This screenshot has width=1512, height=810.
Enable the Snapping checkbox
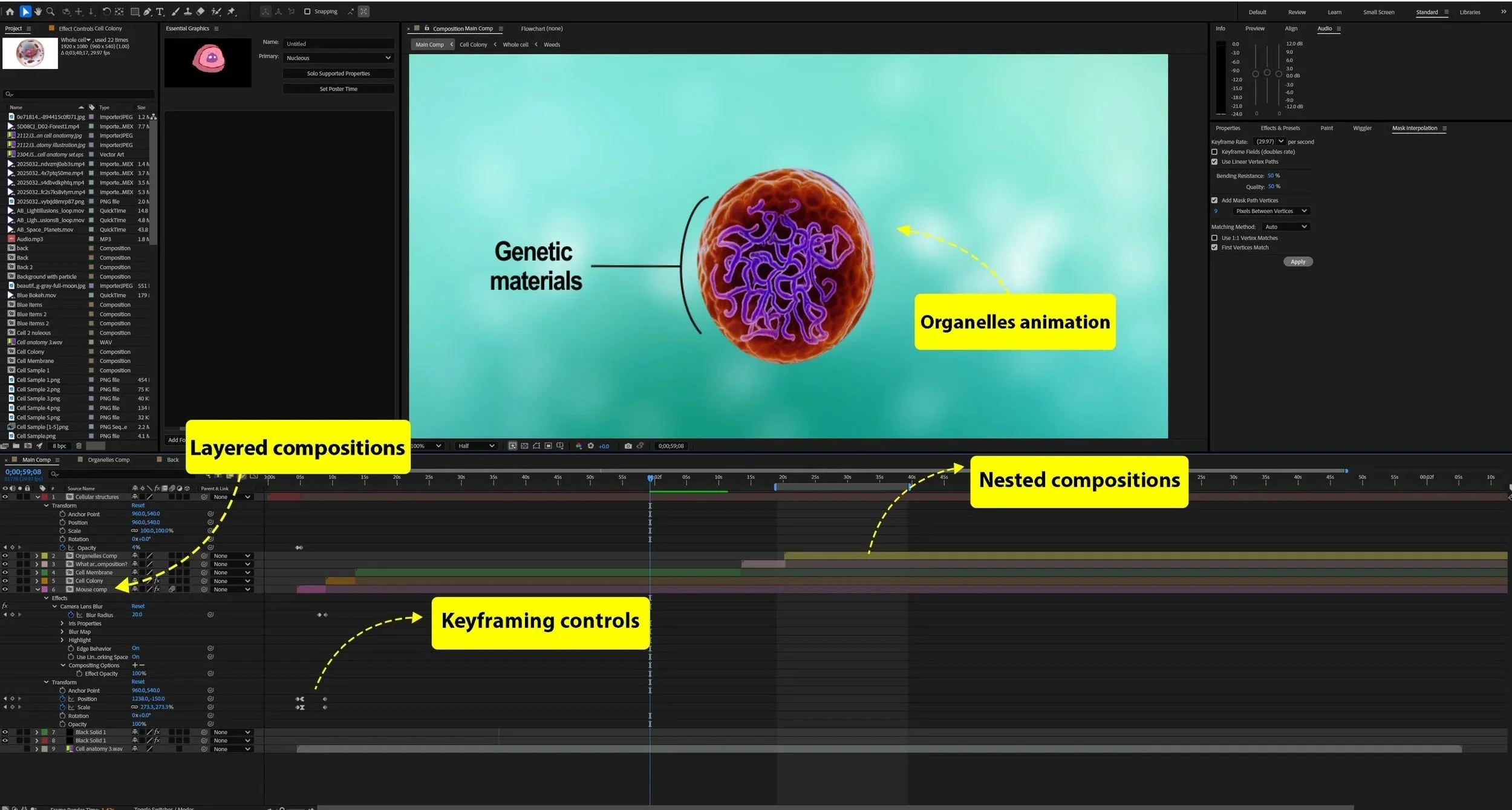coord(307,11)
